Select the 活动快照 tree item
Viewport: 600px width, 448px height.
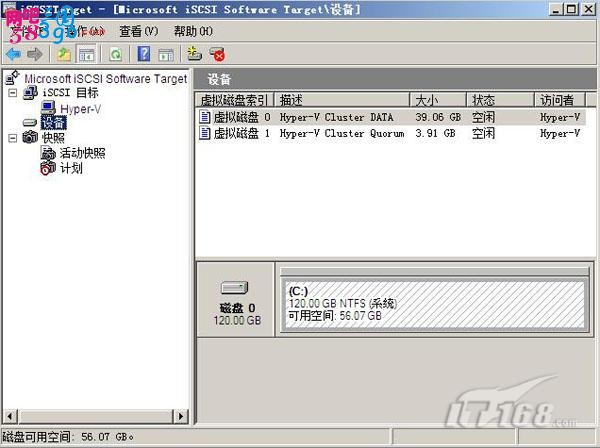[82, 153]
